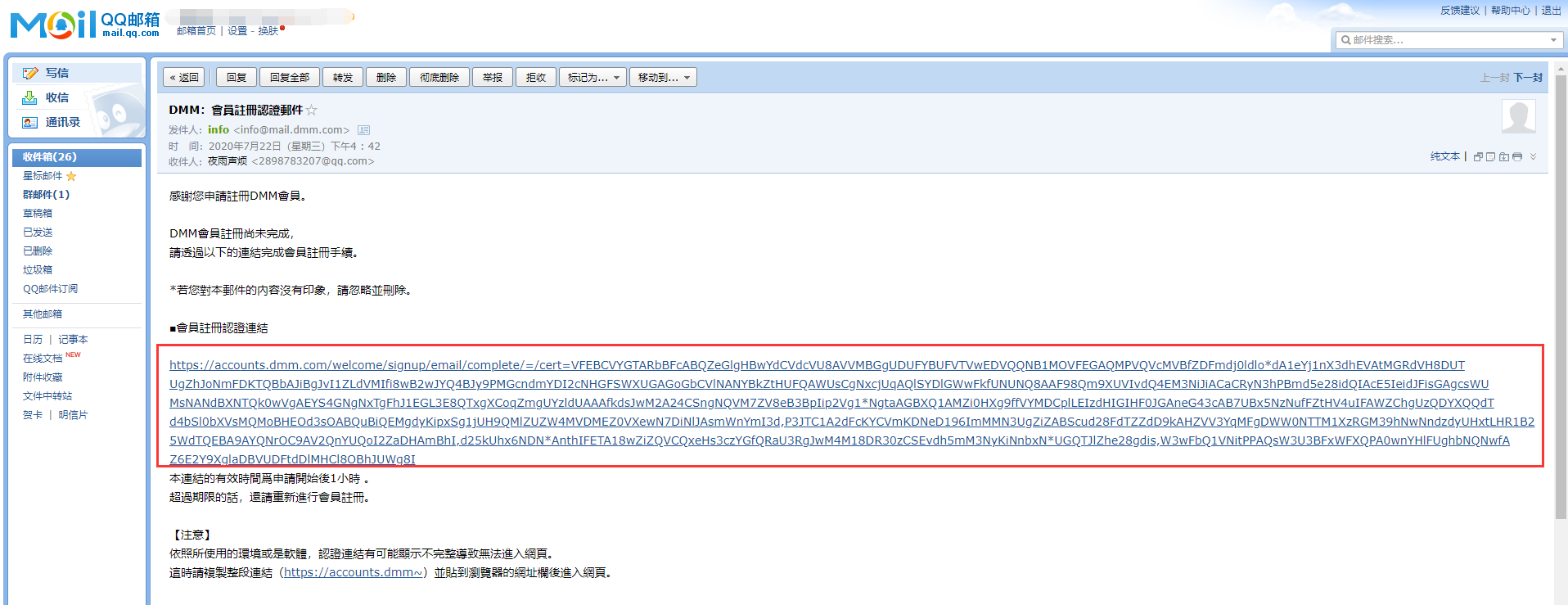Click the contacts card icon in sidebar

pos(30,122)
